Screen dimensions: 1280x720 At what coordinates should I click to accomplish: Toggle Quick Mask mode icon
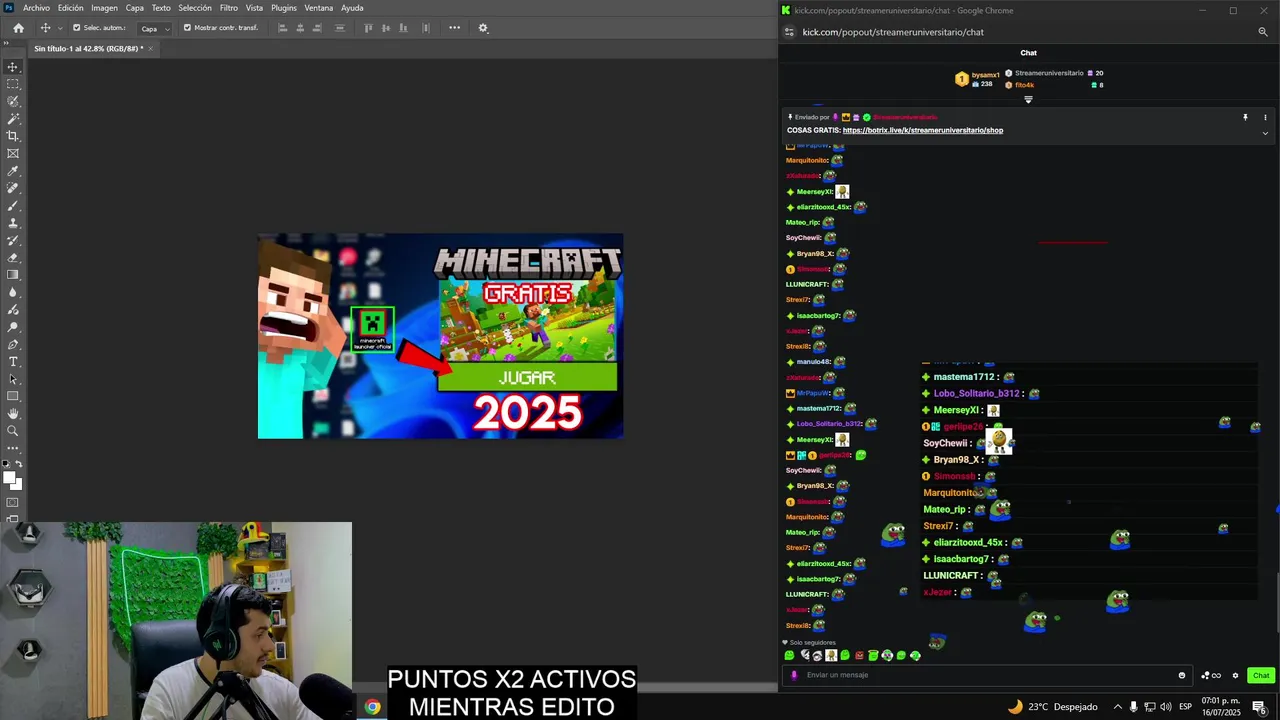[x=13, y=503]
